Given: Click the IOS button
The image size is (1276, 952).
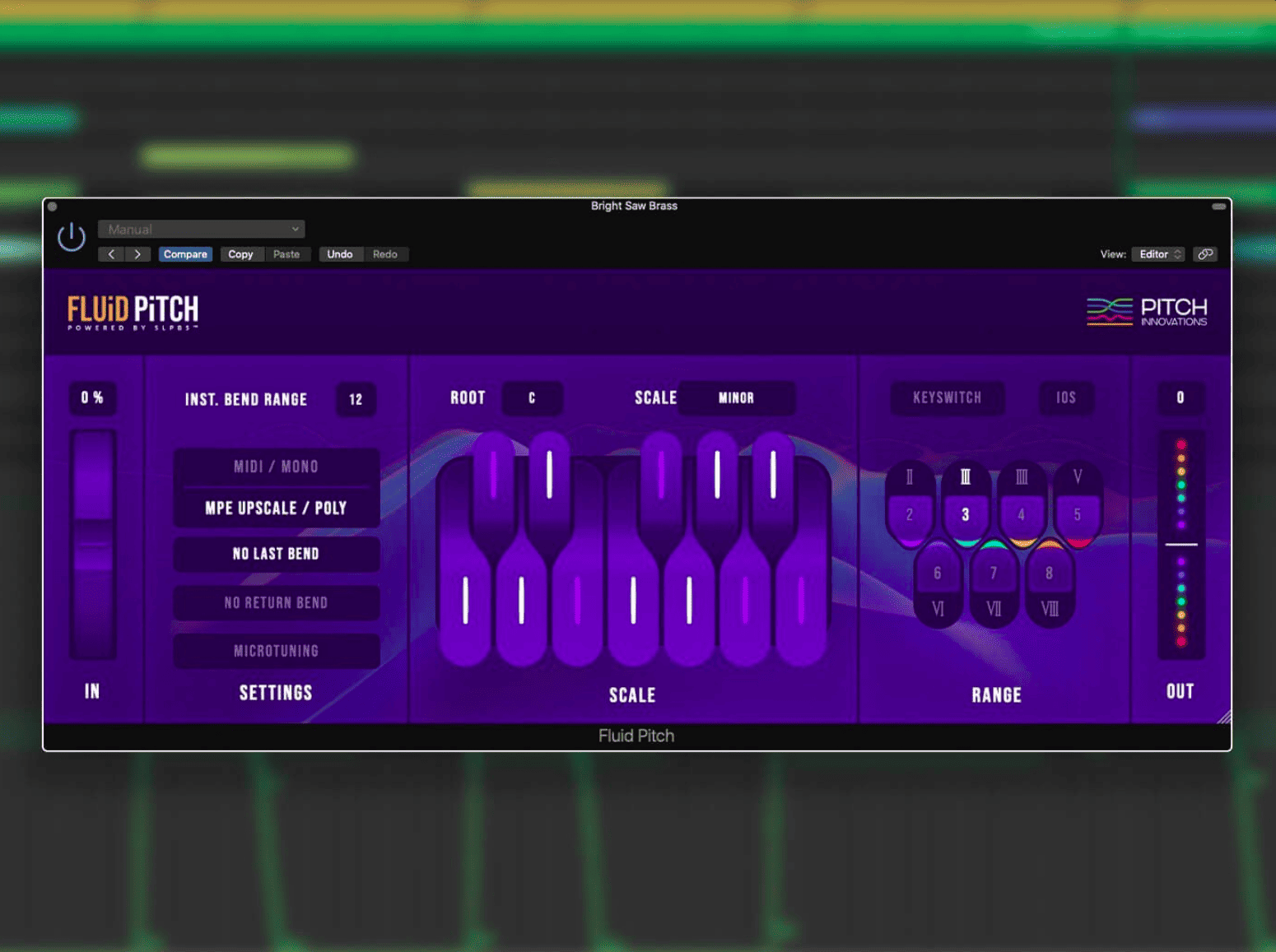Looking at the screenshot, I should (1066, 398).
